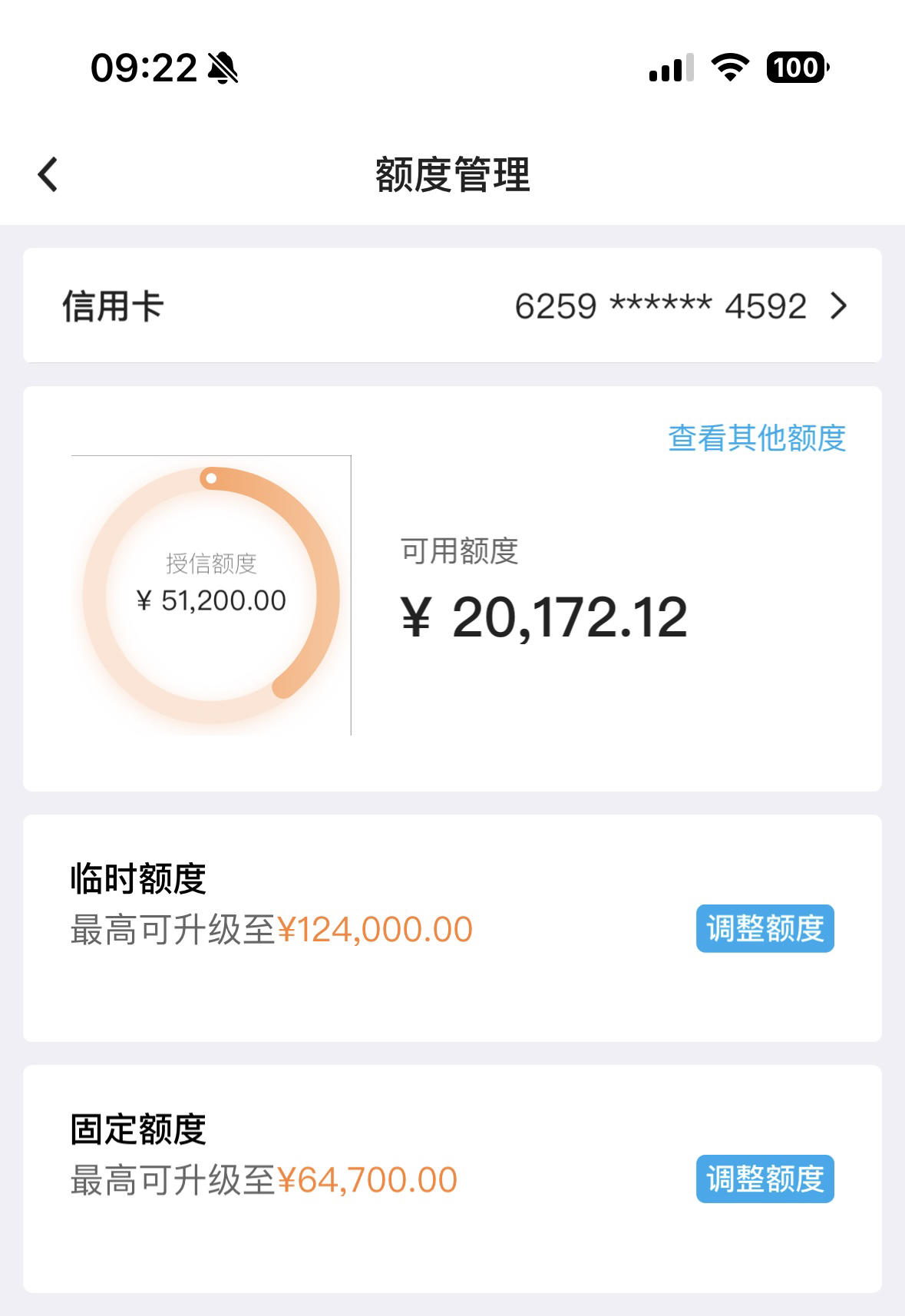The height and width of the screenshot is (1316, 905).
Task: Tap the Wi-Fi status icon
Action: pos(730,67)
